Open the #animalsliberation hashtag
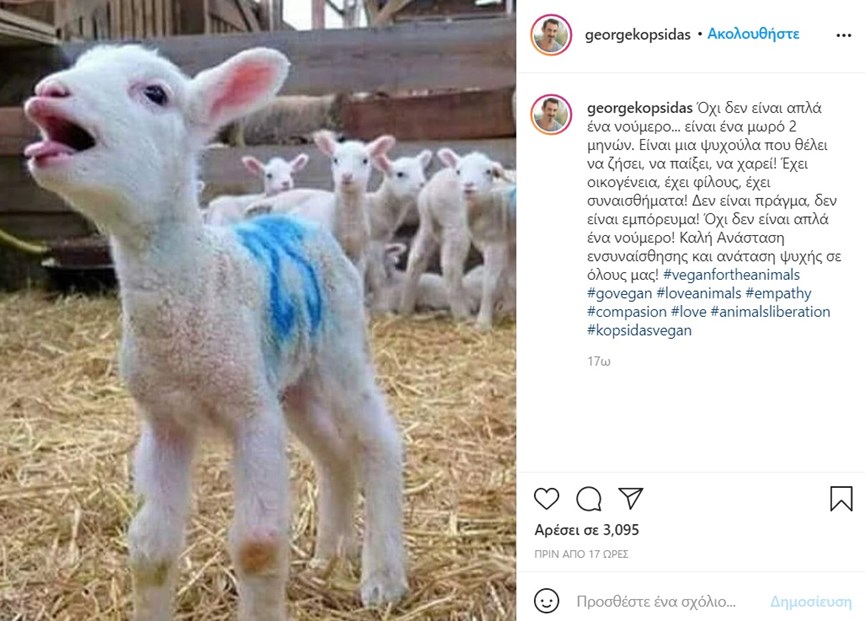The height and width of the screenshot is (621, 865). click(770, 312)
